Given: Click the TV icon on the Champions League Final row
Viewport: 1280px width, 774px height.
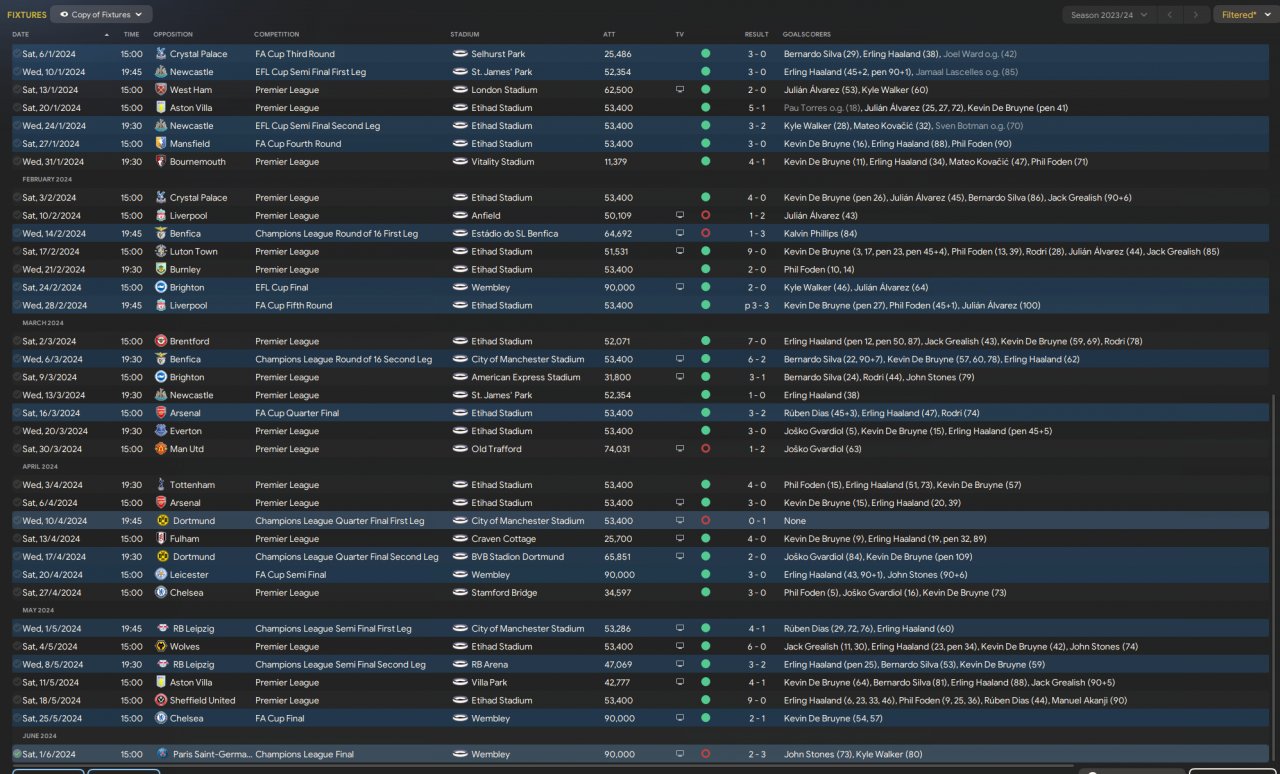Looking at the screenshot, I should point(680,754).
